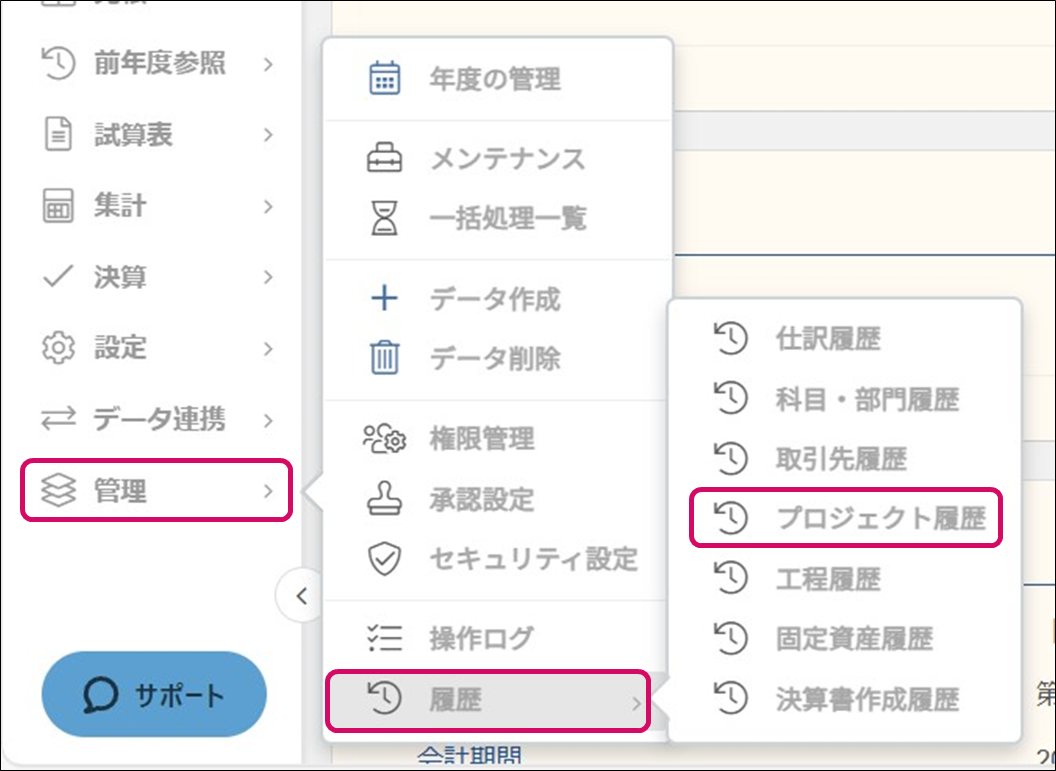Click the shield icon for セキュリティ設定

[385, 559]
